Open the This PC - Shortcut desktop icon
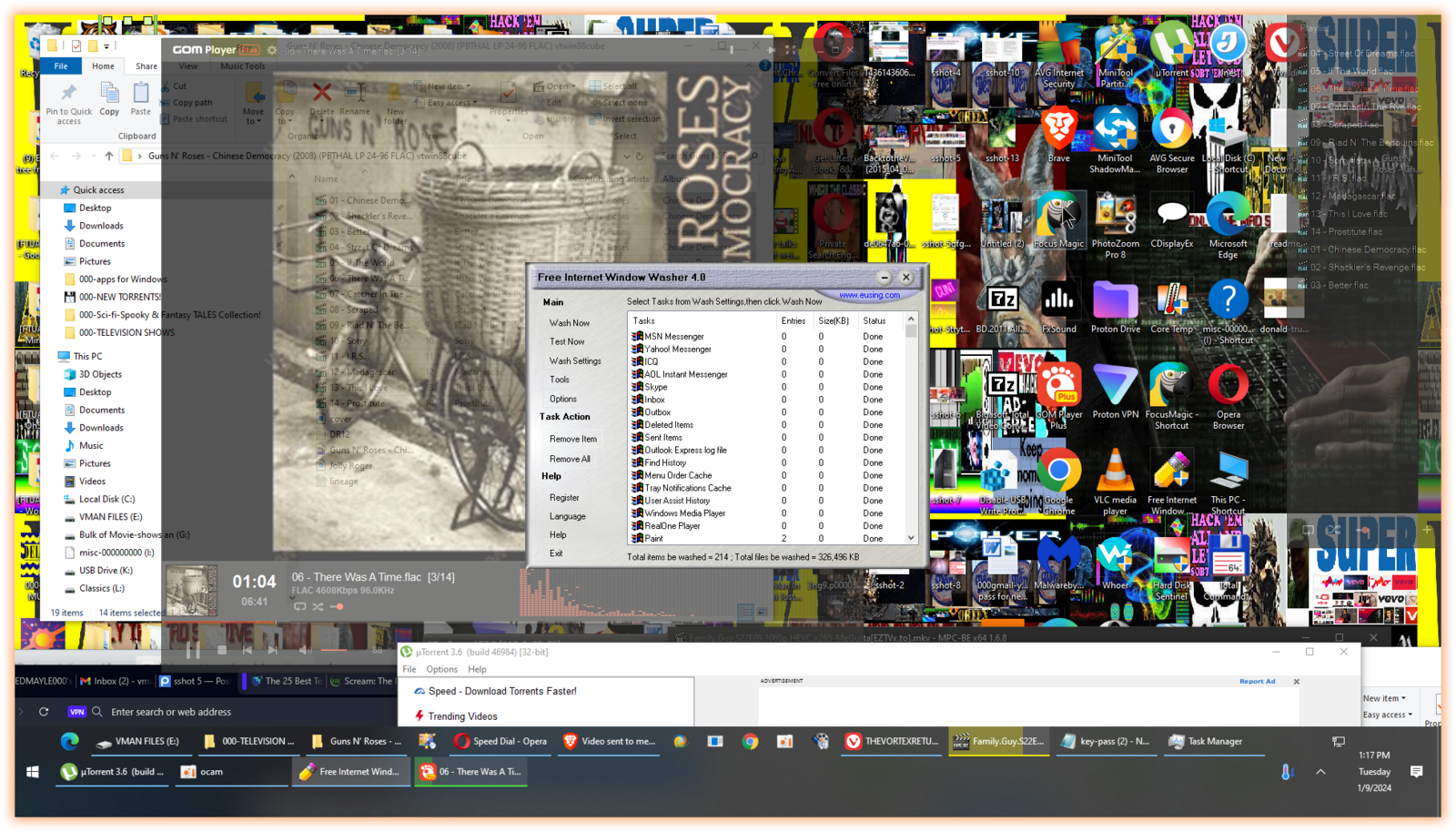 point(1228,482)
